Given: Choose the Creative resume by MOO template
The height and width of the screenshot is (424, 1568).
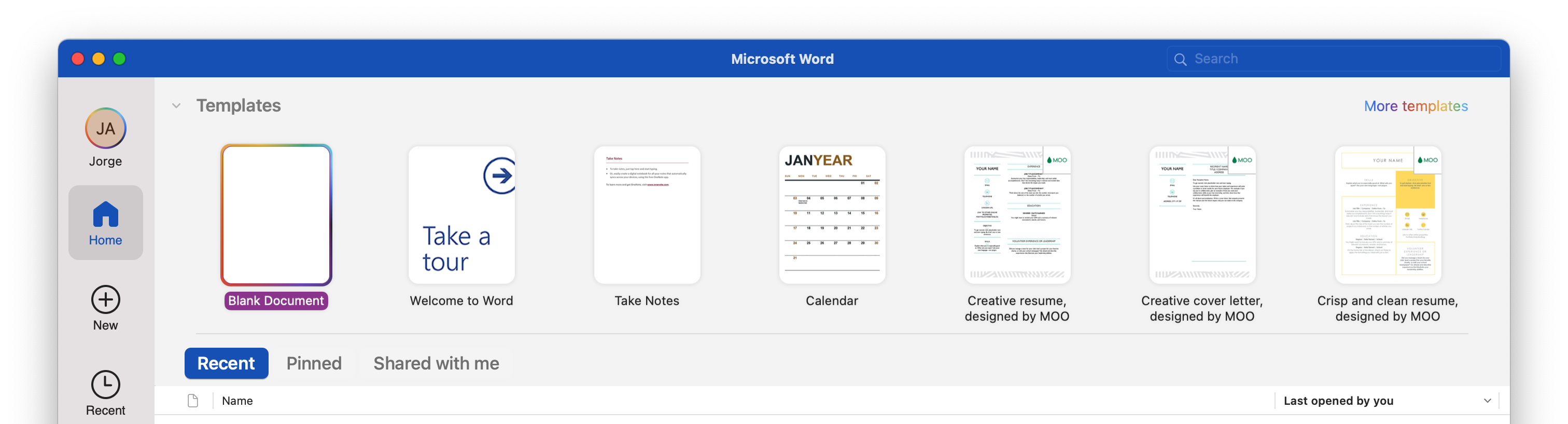Looking at the screenshot, I should coord(1017,215).
